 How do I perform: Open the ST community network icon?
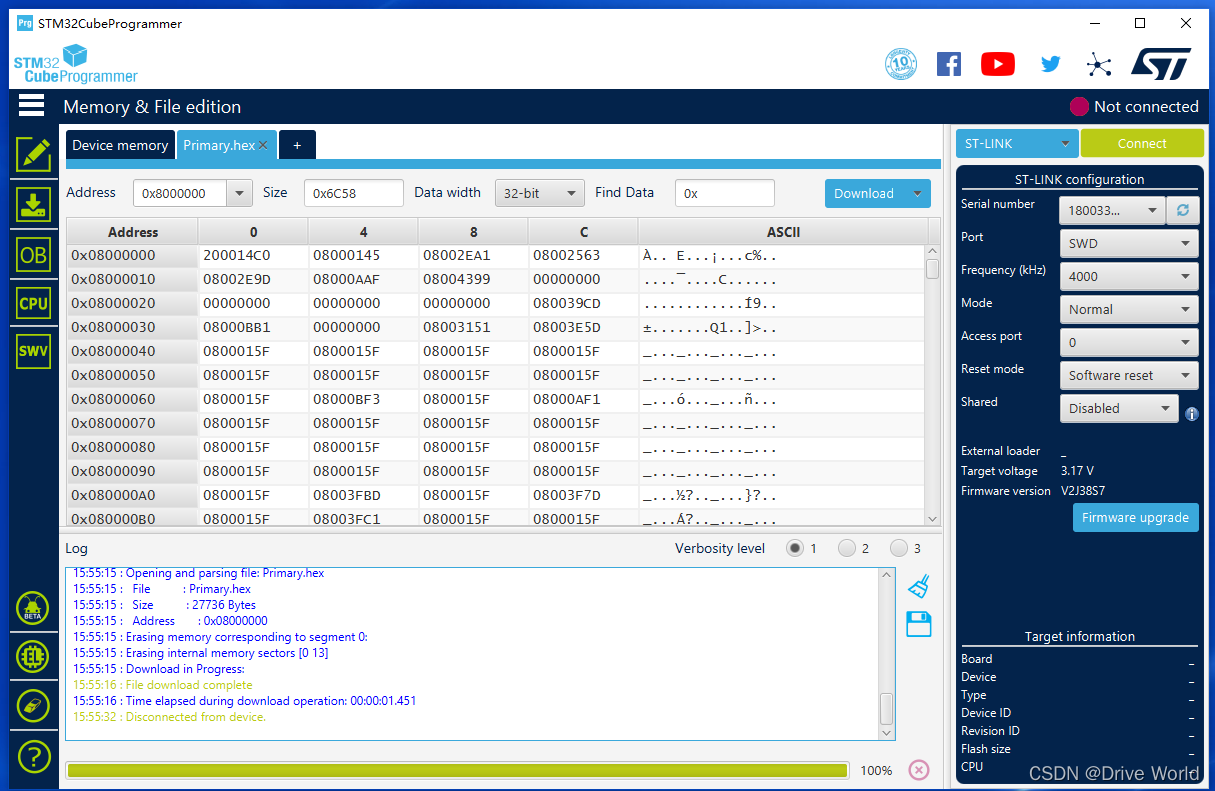(x=1099, y=65)
